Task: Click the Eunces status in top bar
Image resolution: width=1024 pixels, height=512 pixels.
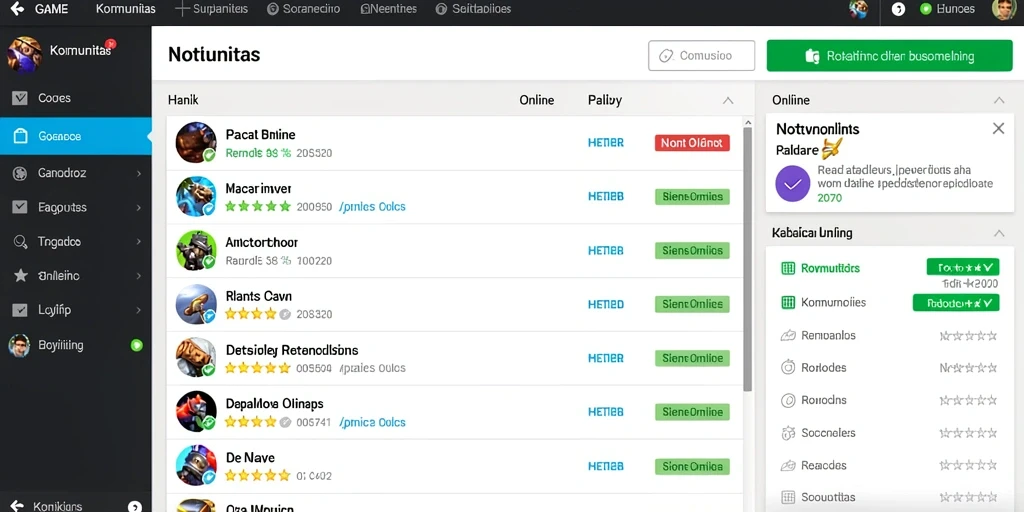Action: 947,9
